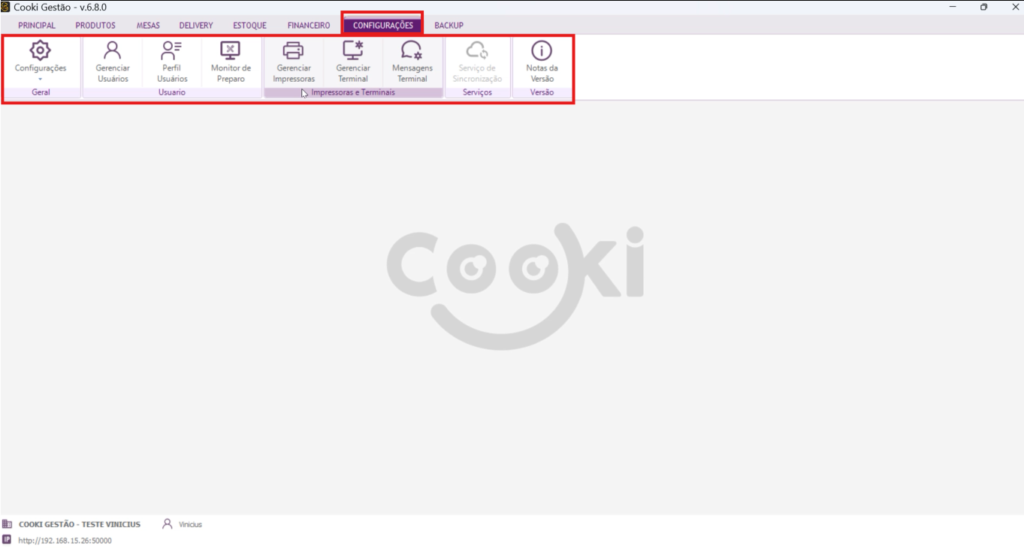
Task: Click the BACKUP tab
Action: click(x=449, y=25)
